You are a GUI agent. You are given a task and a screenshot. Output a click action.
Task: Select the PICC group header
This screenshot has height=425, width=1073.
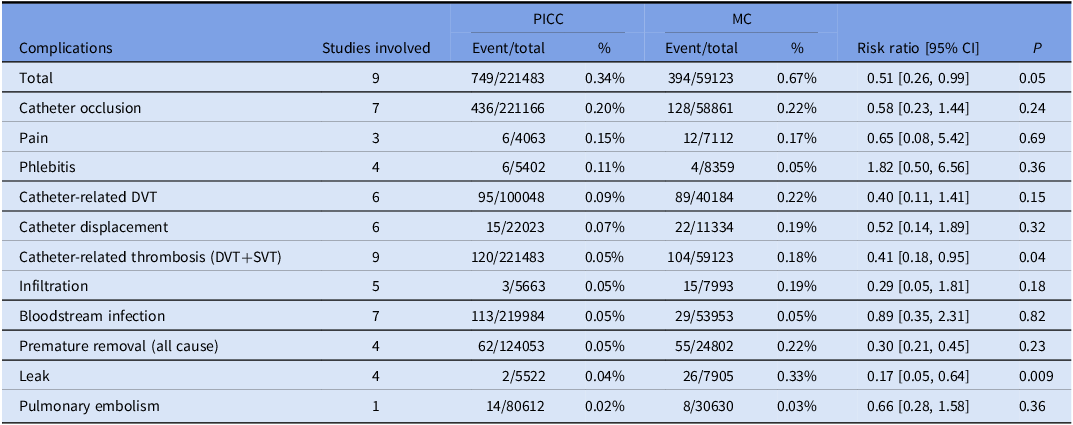pos(546,17)
